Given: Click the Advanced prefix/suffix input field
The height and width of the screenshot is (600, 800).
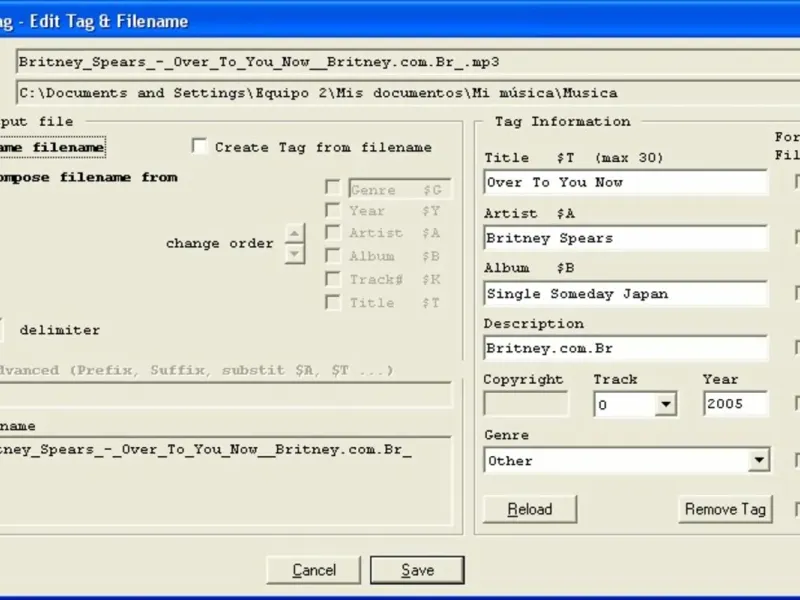Looking at the screenshot, I should (226, 395).
